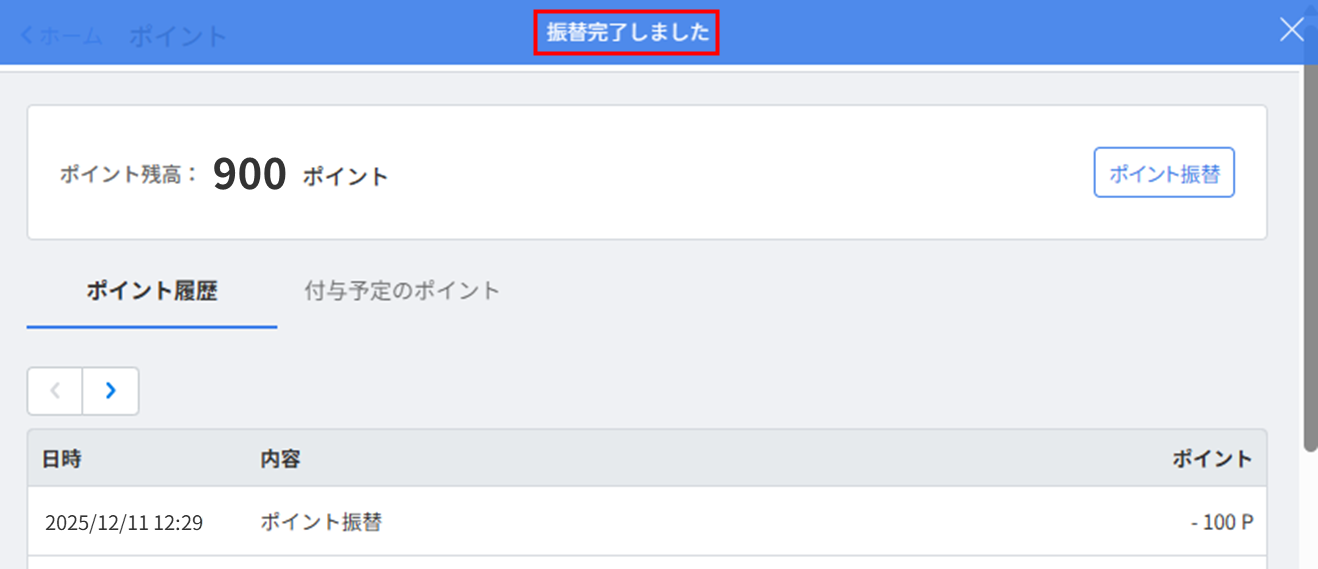This screenshot has width=1318, height=569.
Task: Click the - 100 P amount cell
Action: click(x=1222, y=523)
